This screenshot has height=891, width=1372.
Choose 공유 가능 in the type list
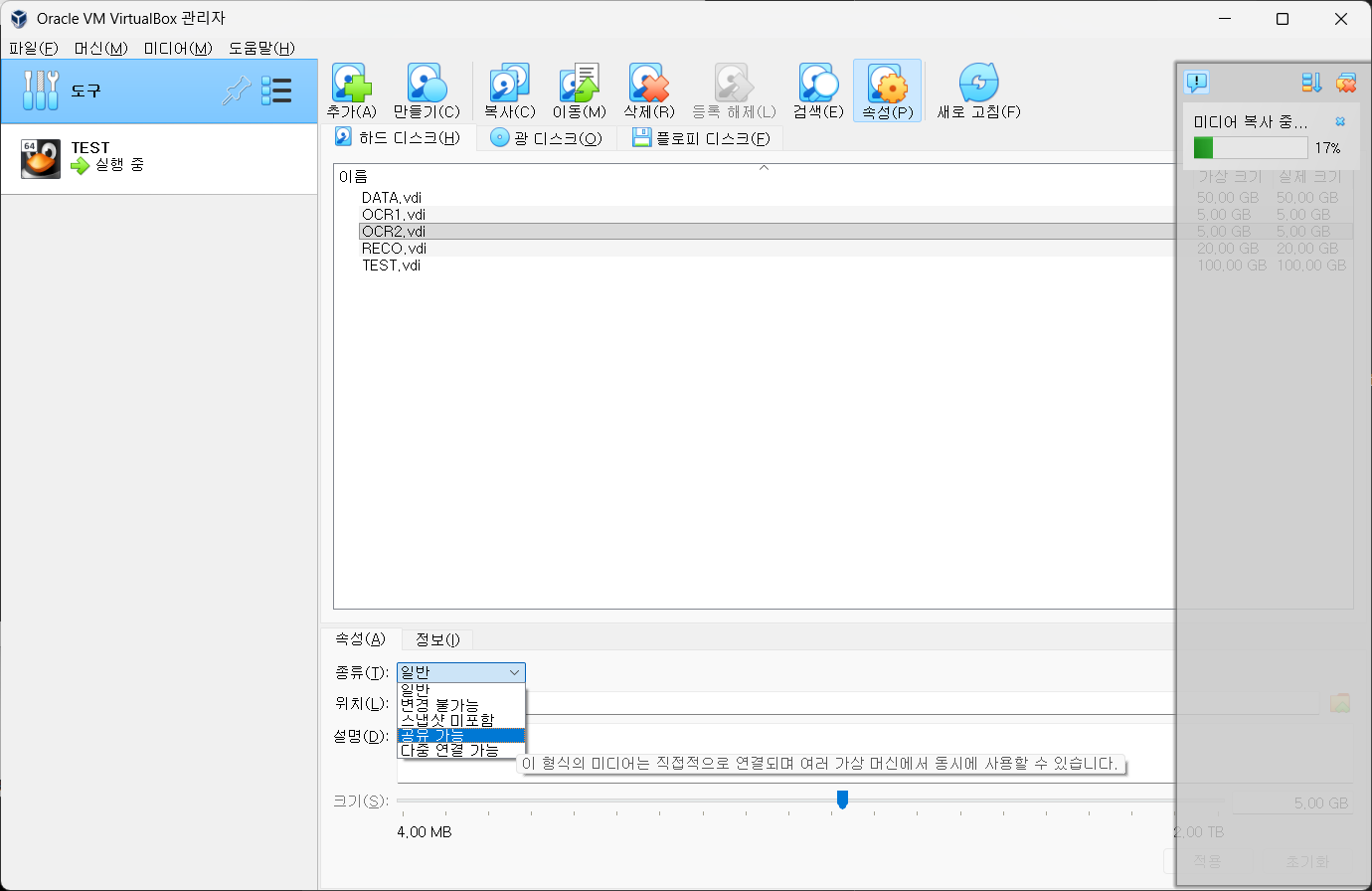point(461,735)
